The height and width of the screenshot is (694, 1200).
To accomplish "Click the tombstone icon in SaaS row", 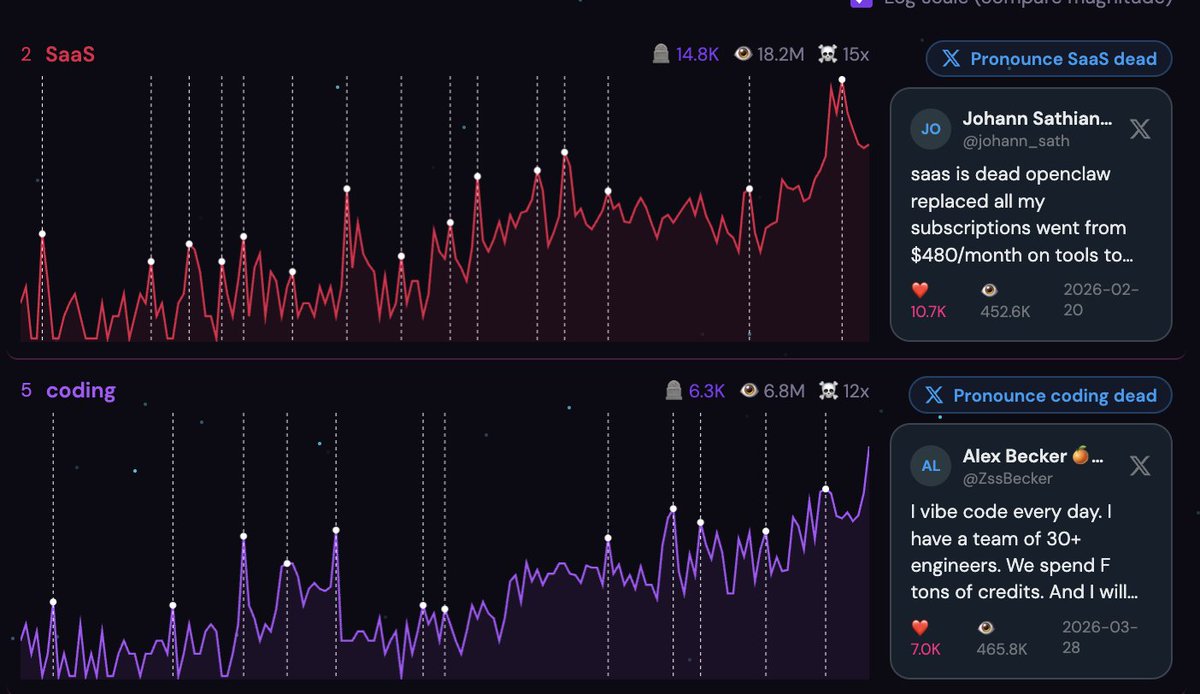I will click(660, 54).
